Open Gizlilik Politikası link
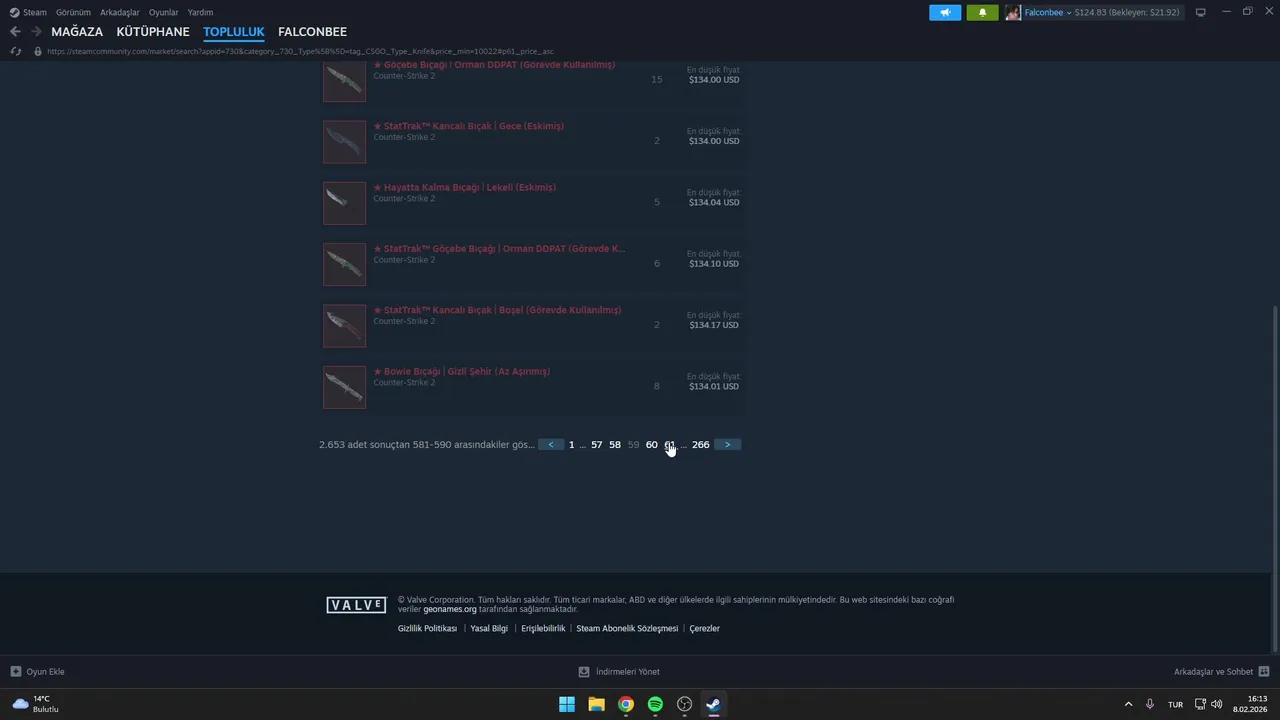Viewport: 1280px width, 720px height. [x=427, y=629]
